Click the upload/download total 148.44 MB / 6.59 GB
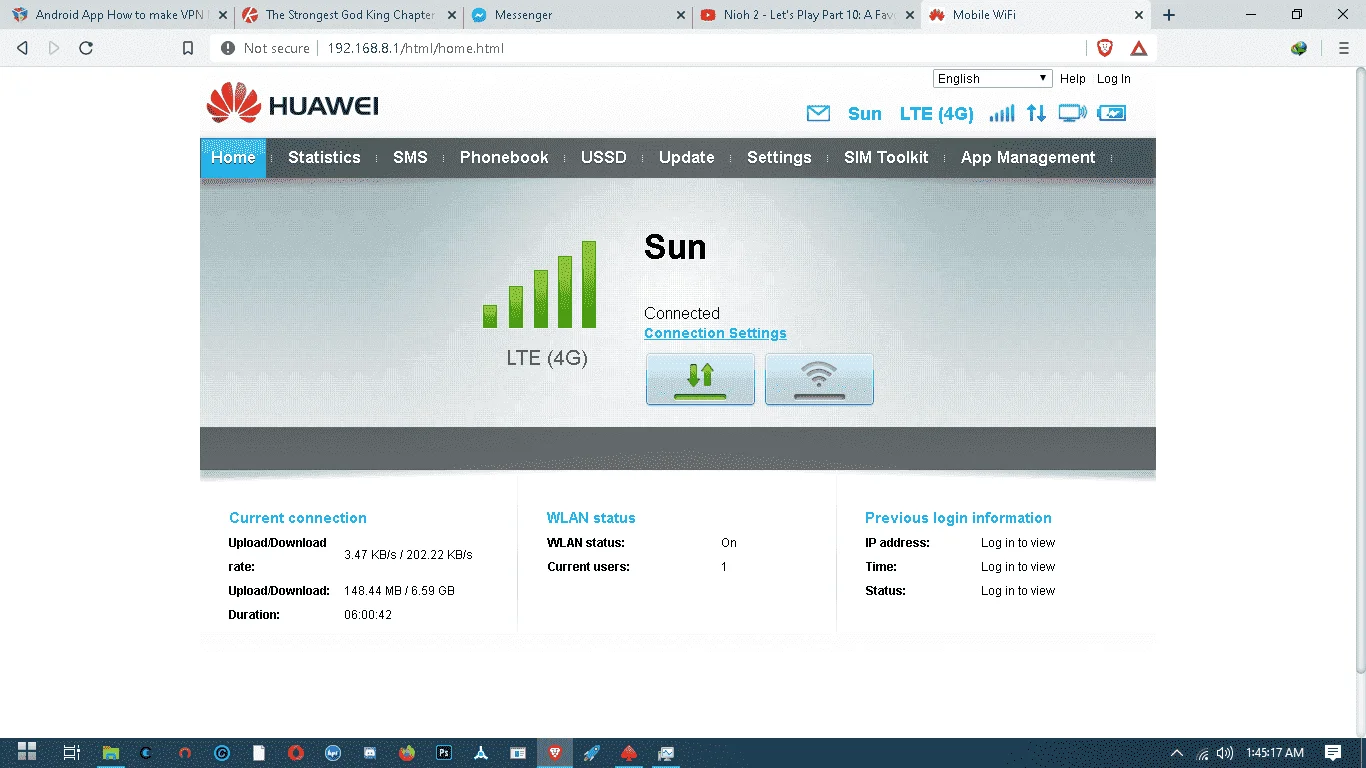1366x768 pixels. click(x=399, y=591)
